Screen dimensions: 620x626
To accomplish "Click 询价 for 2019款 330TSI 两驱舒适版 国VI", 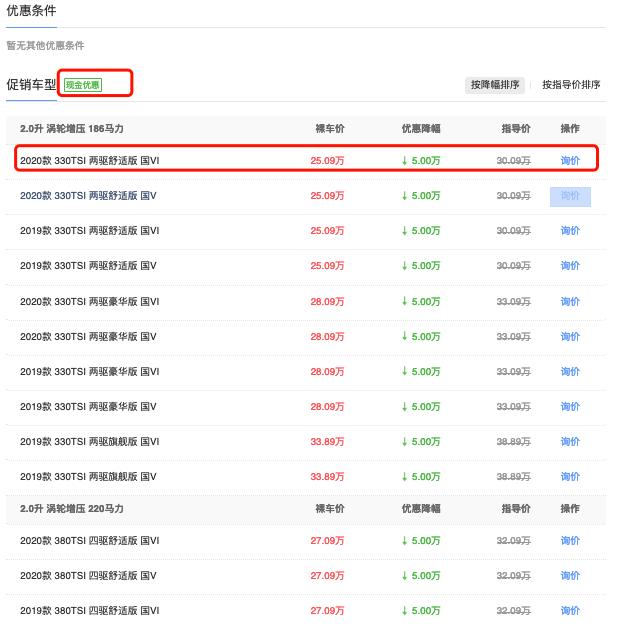I will pyautogui.click(x=570, y=230).
